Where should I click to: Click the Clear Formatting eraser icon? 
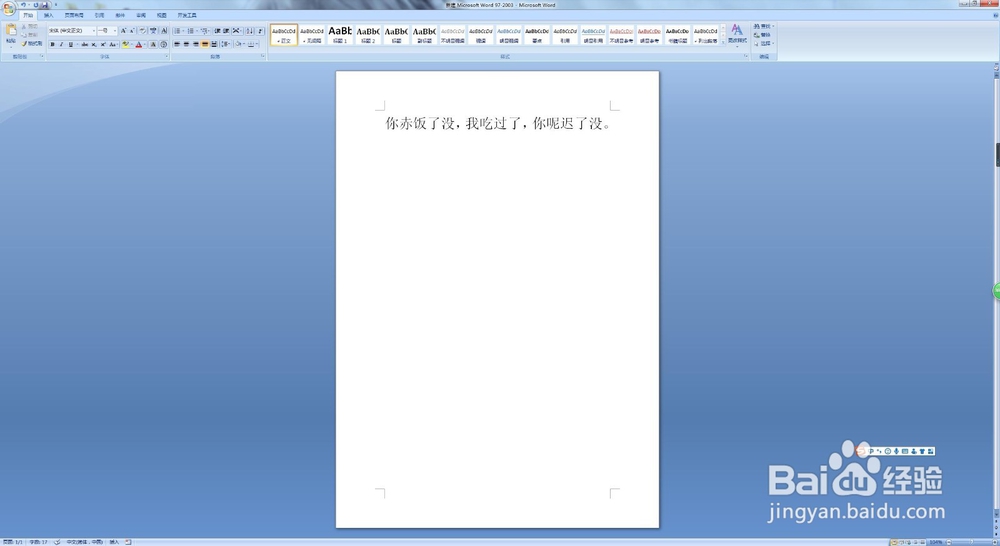click(143, 31)
